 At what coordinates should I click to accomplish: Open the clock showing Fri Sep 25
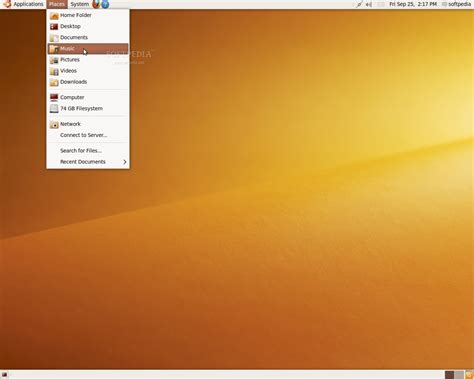coord(413,4)
